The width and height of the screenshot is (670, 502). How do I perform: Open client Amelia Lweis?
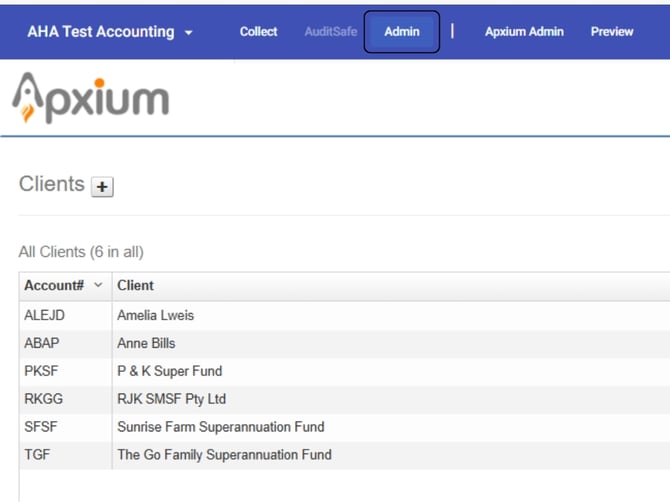click(156, 316)
